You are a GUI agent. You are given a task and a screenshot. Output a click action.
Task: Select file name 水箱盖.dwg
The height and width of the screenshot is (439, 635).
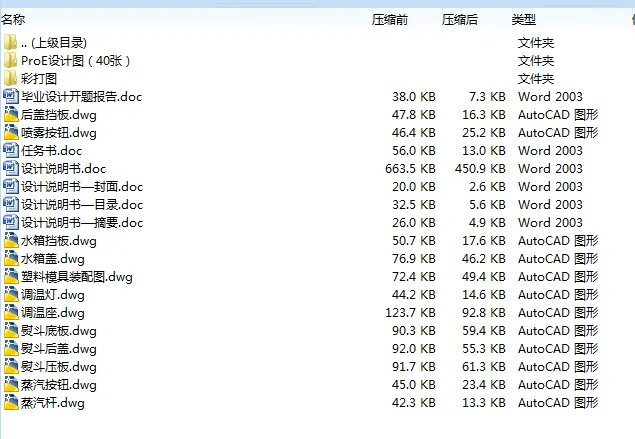(x=53, y=259)
